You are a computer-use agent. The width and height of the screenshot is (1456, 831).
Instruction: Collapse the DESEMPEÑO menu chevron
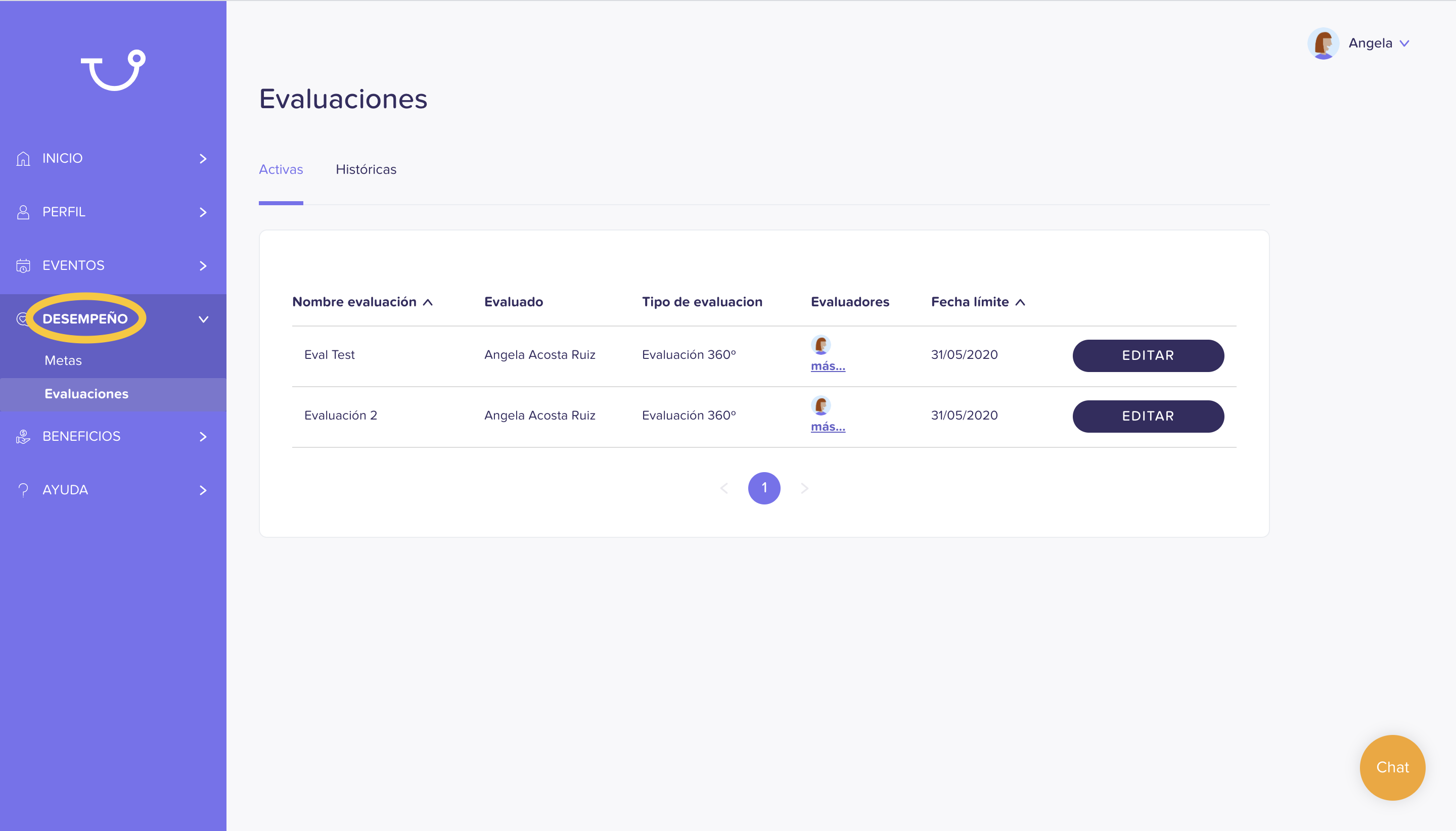[x=203, y=319]
